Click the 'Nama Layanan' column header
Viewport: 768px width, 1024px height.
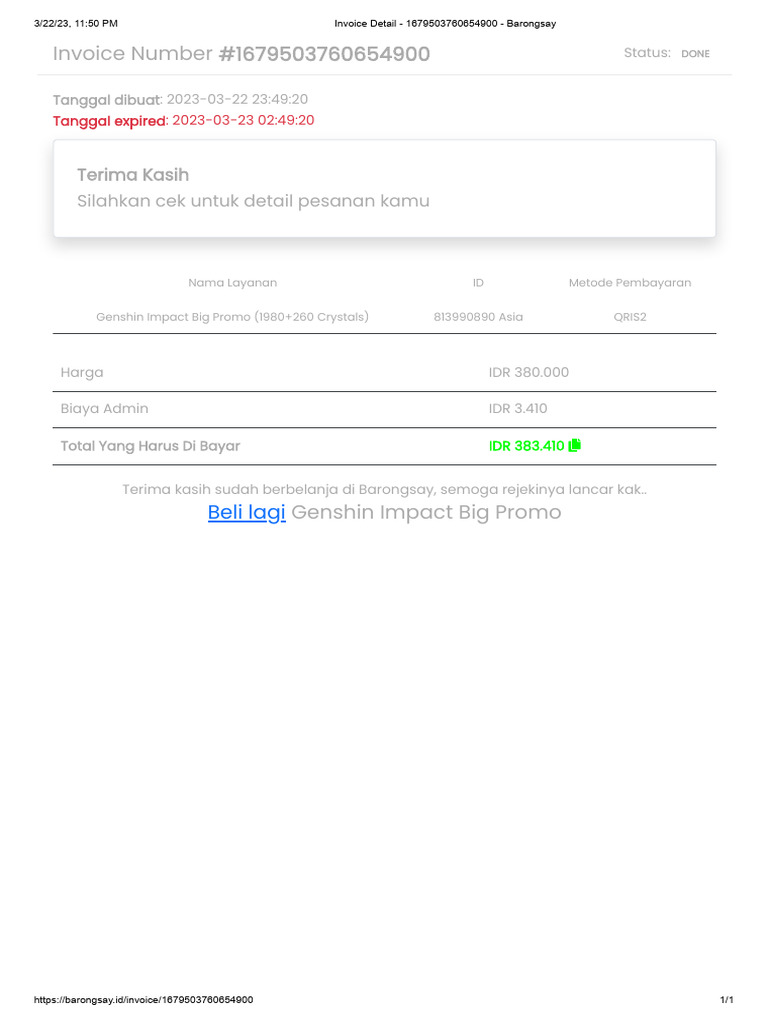point(233,283)
